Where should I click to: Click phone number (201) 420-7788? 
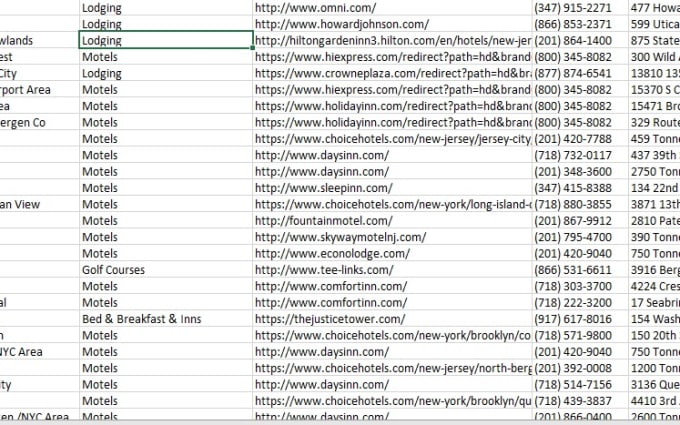(580, 139)
